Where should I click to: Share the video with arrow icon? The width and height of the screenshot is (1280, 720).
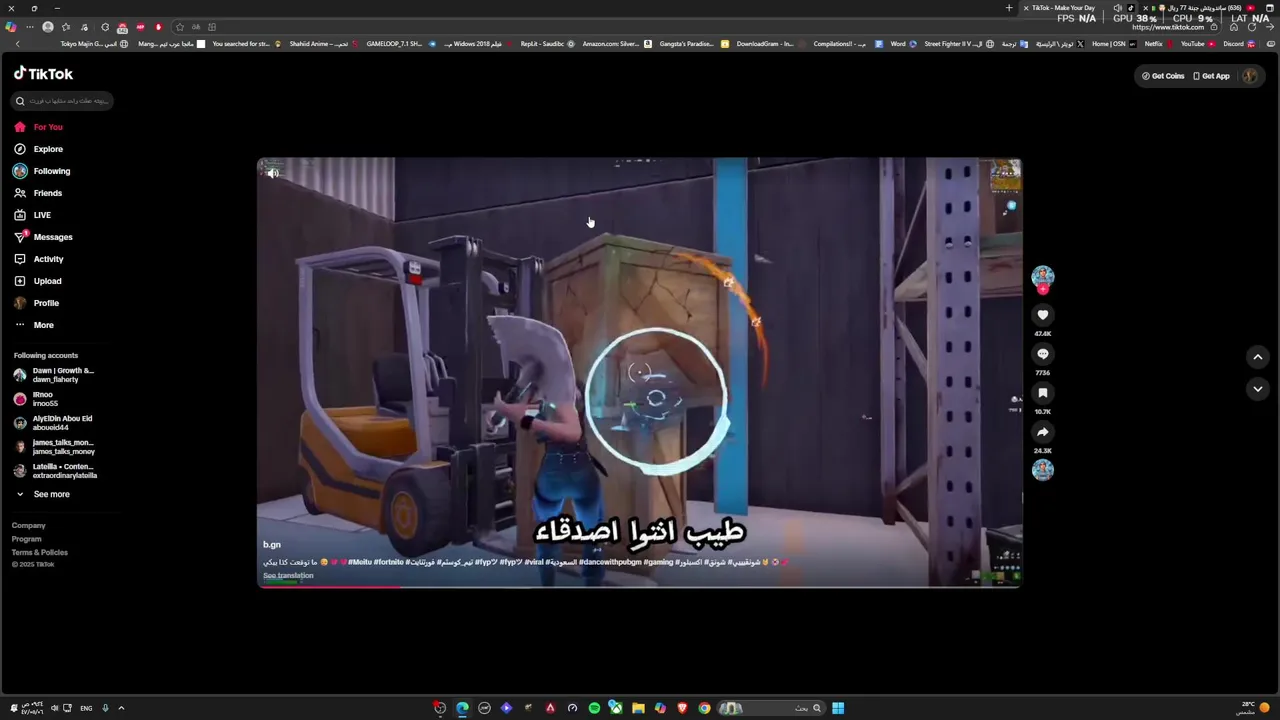pos(1043,432)
